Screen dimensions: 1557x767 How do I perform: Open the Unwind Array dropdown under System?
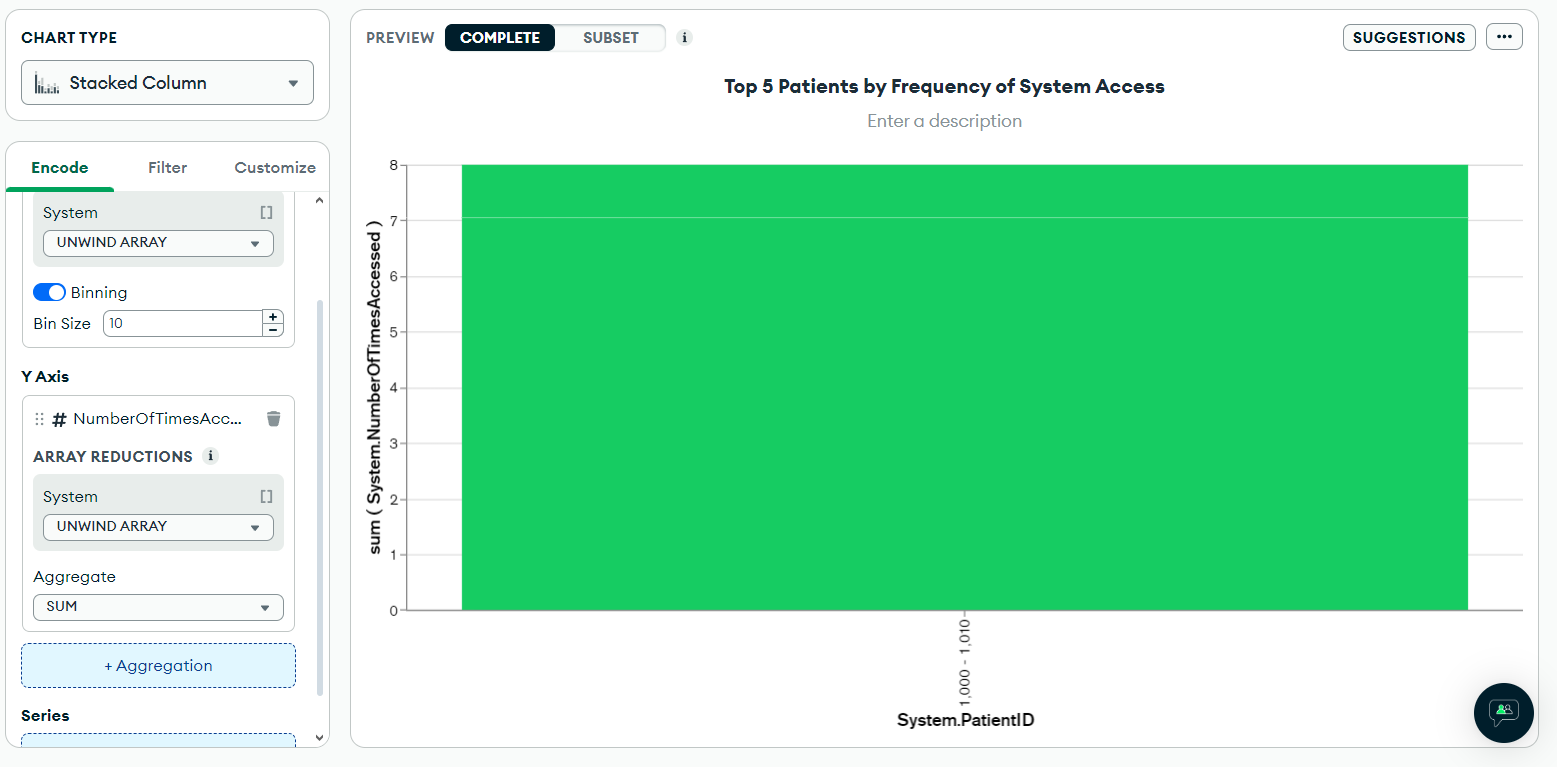(x=157, y=242)
